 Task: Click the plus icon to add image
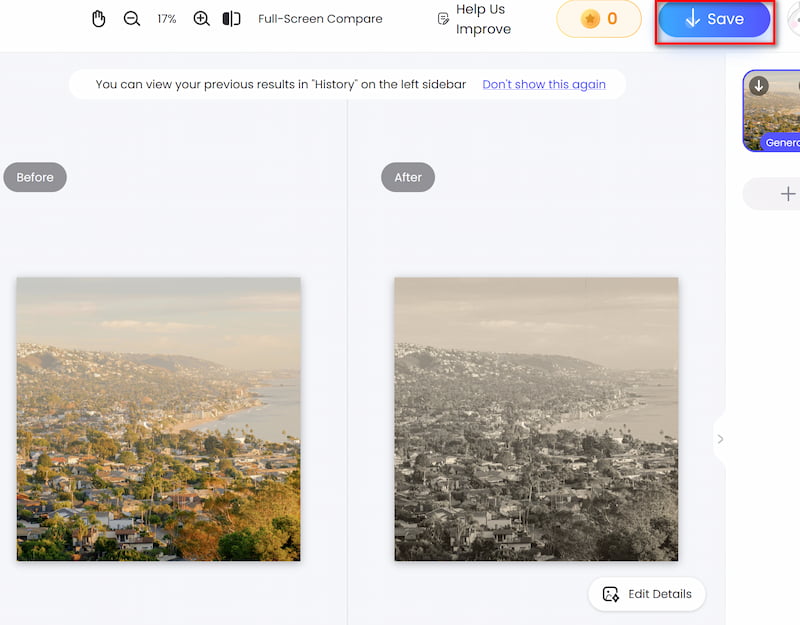(x=787, y=194)
